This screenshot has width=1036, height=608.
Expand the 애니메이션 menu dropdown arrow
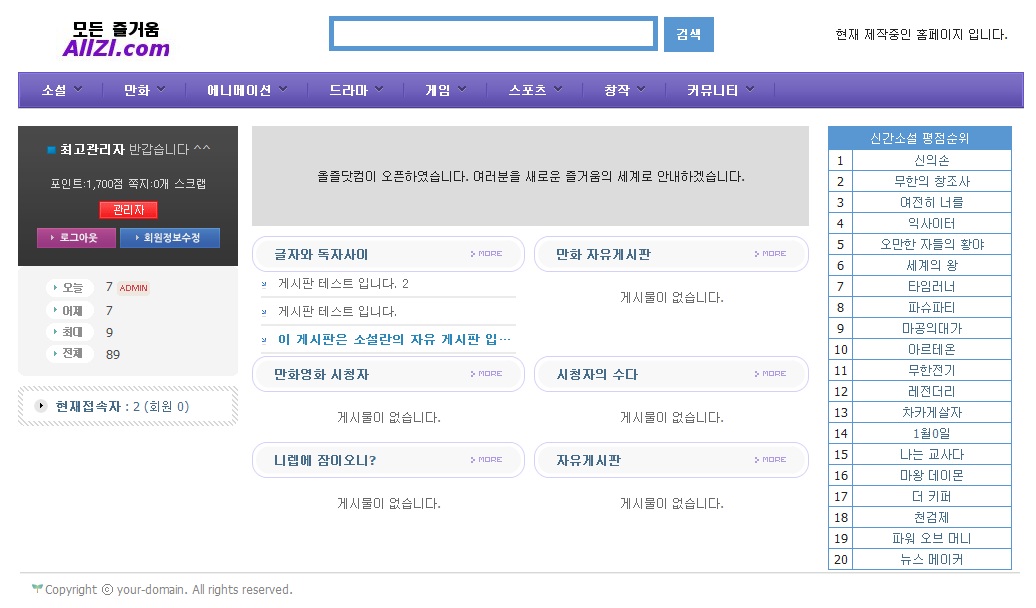[283, 89]
